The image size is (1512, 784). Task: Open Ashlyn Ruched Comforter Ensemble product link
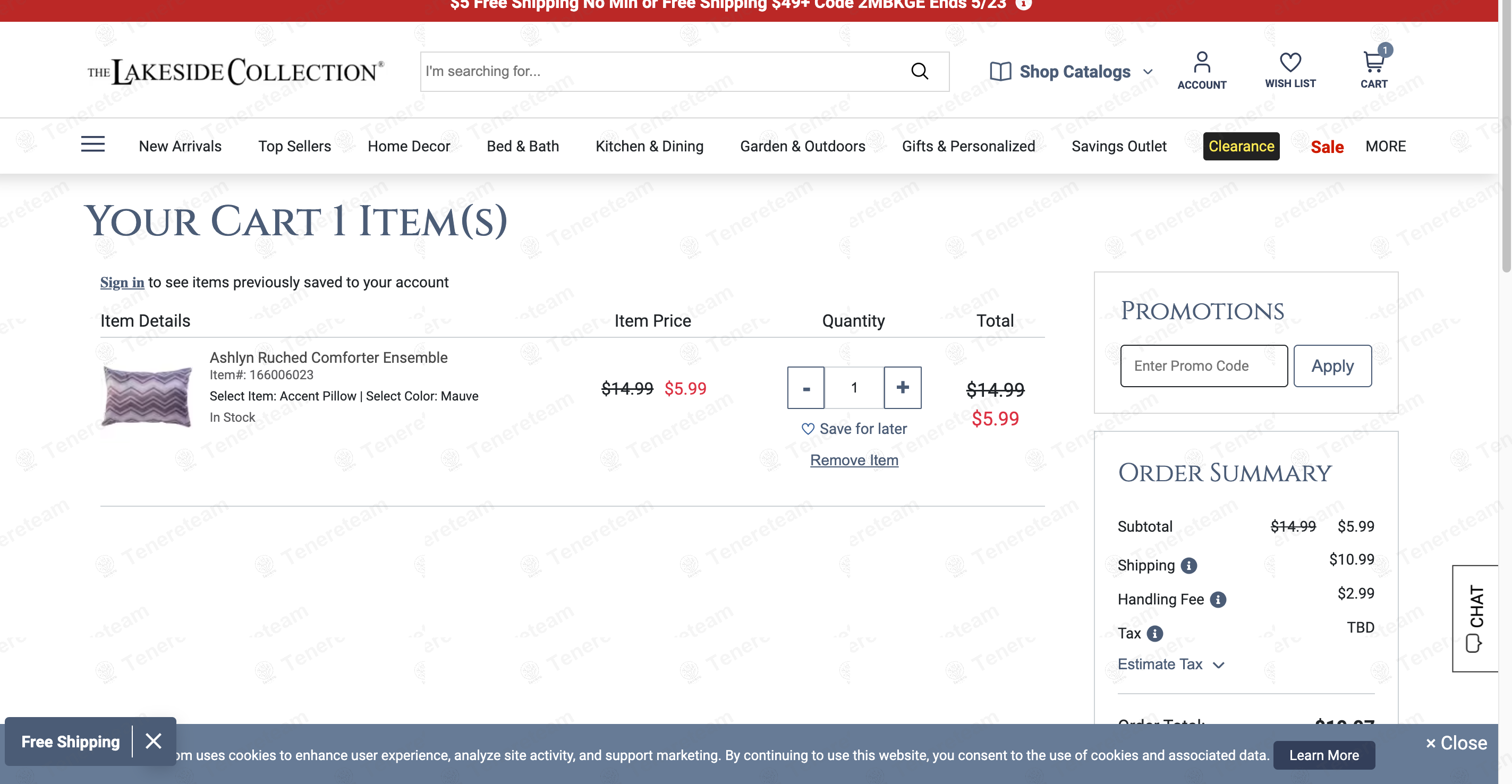[x=329, y=357]
